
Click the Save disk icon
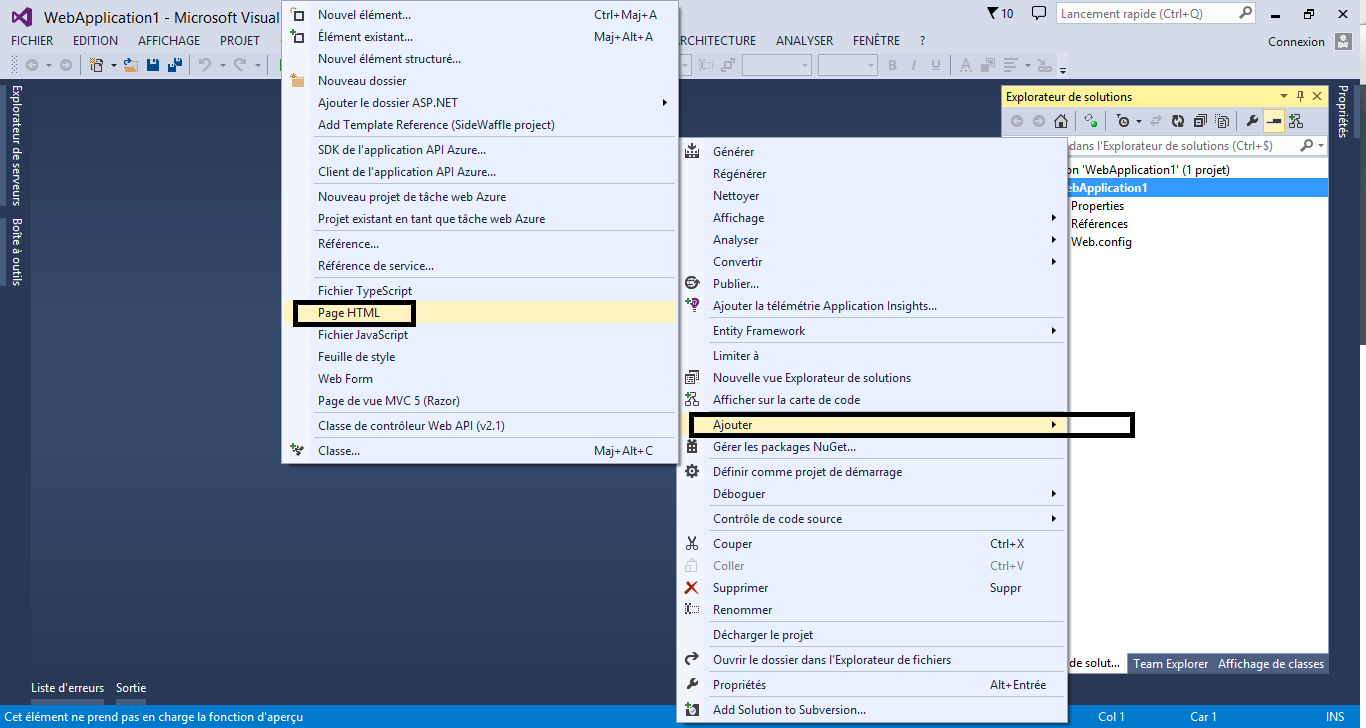pyautogui.click(x=153, y=65)
